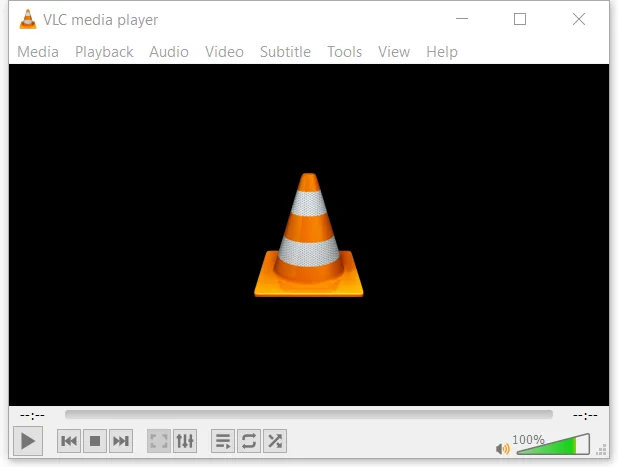Click the remaining time label at right
The width and height of the screenshot is (618, 467).
pos(585,415)
